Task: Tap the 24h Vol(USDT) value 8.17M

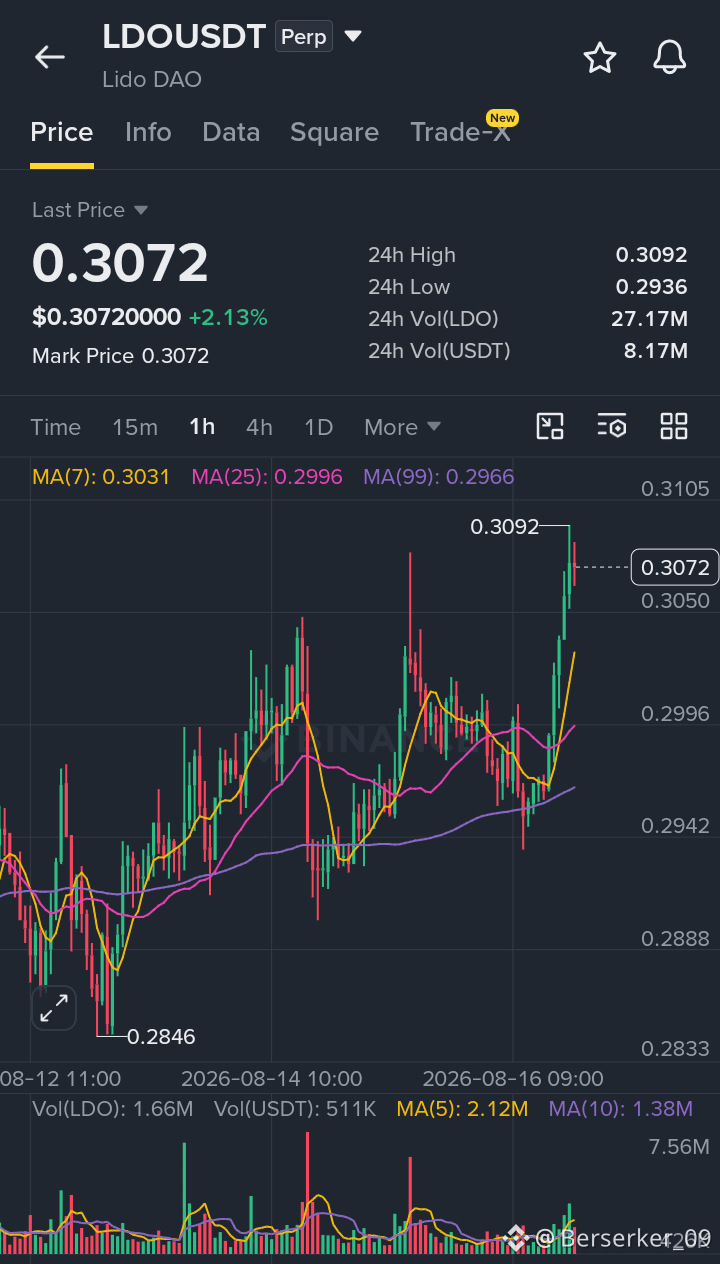Action: point(655,351)
